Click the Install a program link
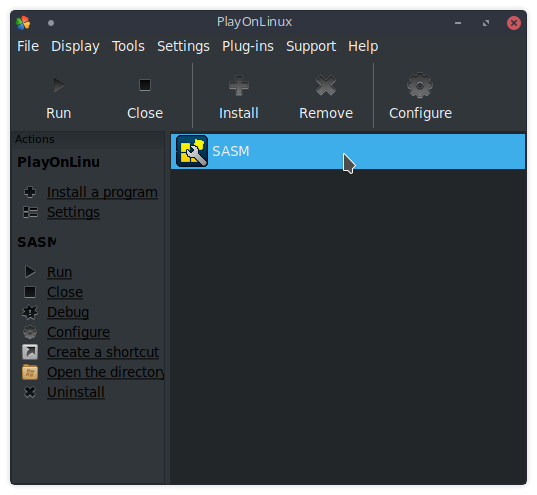The image size is (537, 495). coord(102,192)
